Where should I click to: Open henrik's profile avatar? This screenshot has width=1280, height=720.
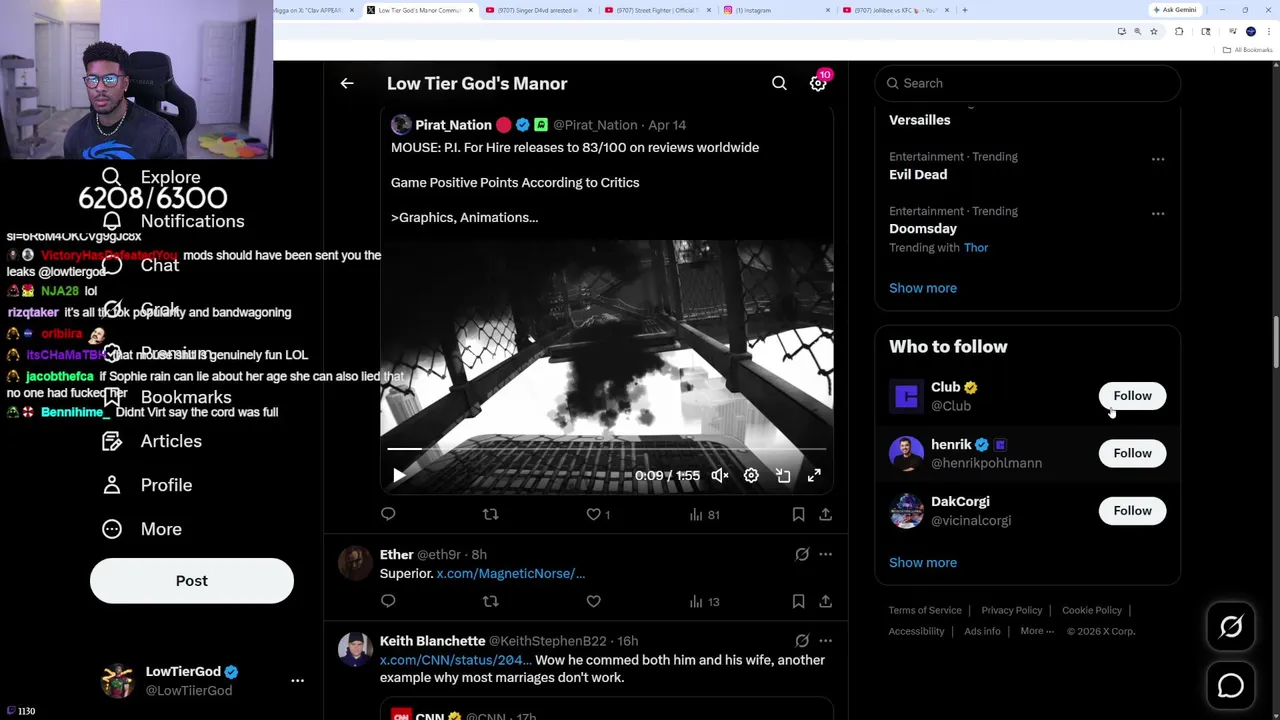[x=907, y=453]
